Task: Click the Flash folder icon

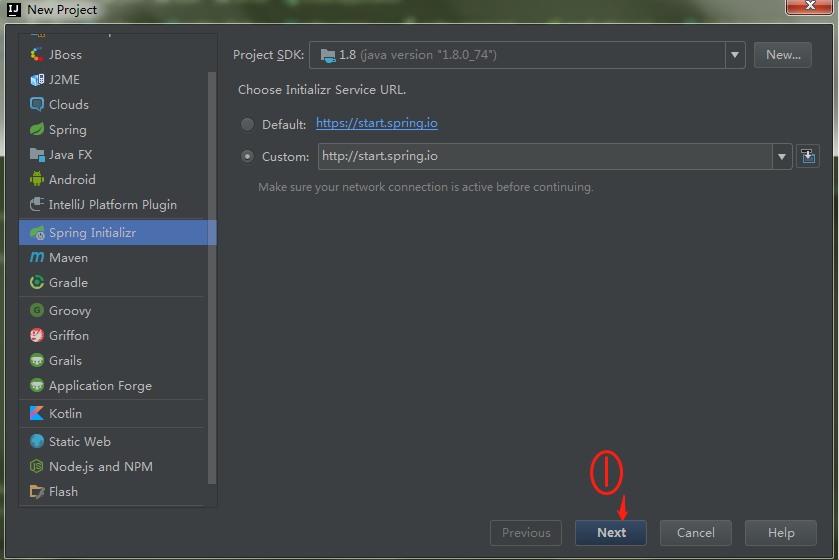Action: coord(36,492)
